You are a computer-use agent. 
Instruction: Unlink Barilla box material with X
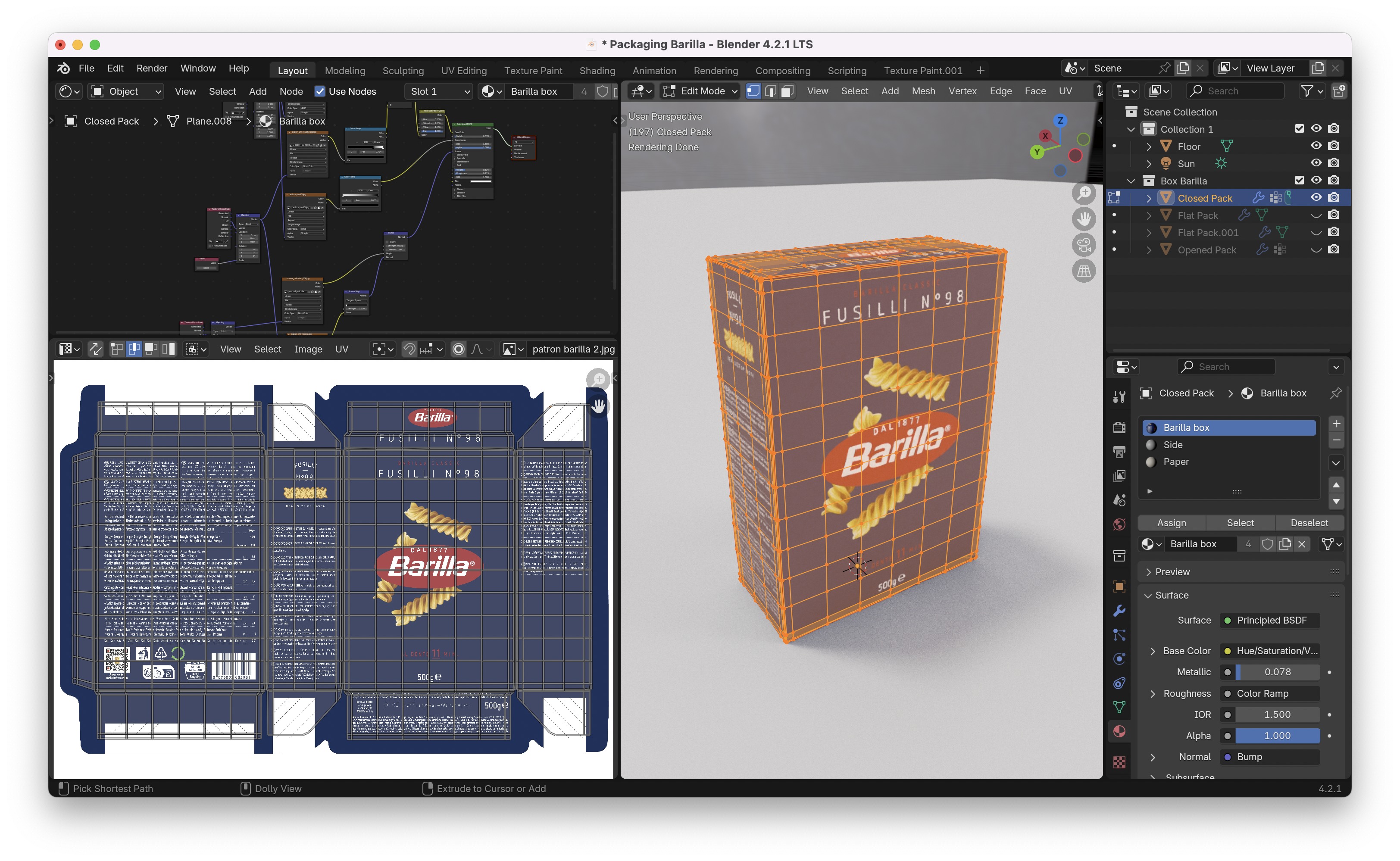(x=1301, y=544)
